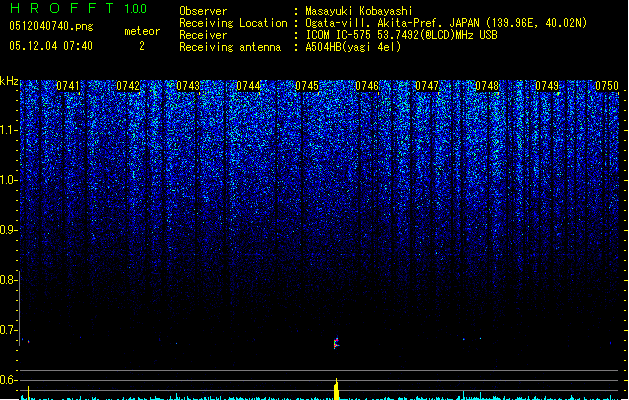Image resolution: width=629 pixels, height=400 pixels.
Task: Click the 'Receiving Location' field label
Action: pyautogui.click(x=233, y=23)
